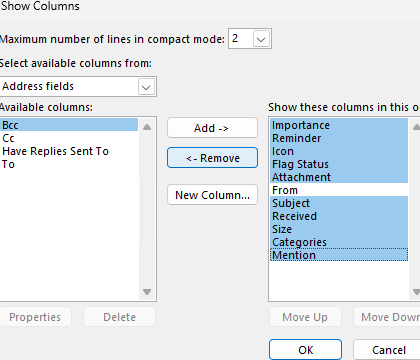Confirm with the OK button

tap(305, 349)
